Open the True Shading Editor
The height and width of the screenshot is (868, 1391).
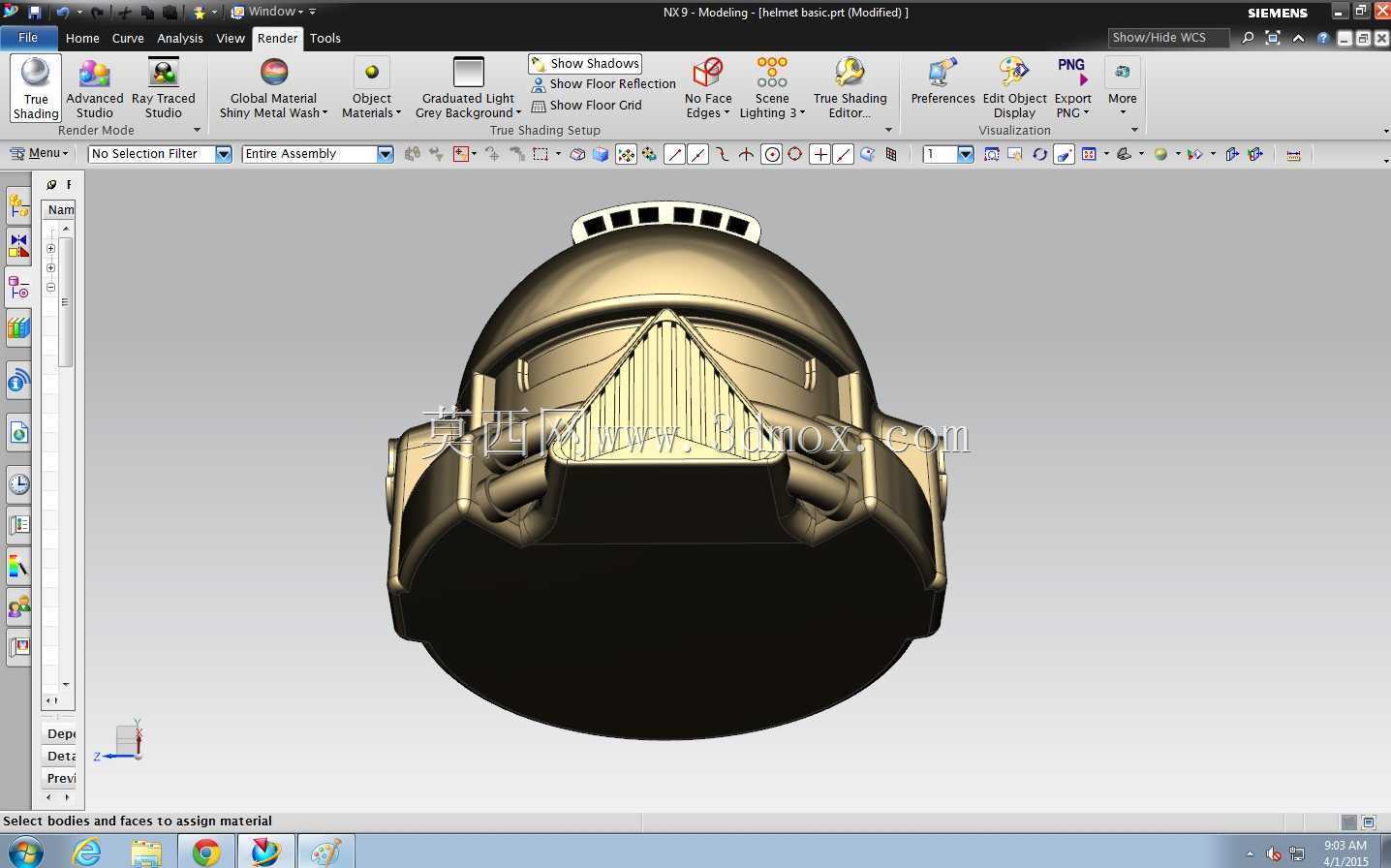(x=850, y=88)
